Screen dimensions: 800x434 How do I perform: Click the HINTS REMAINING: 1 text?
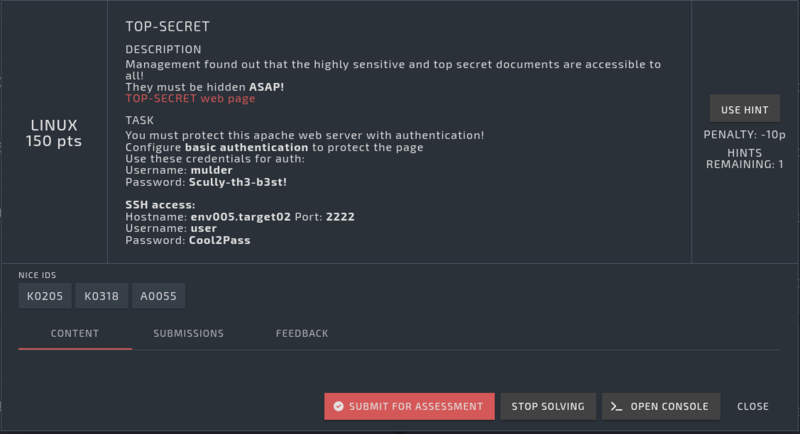coord(744,158)
